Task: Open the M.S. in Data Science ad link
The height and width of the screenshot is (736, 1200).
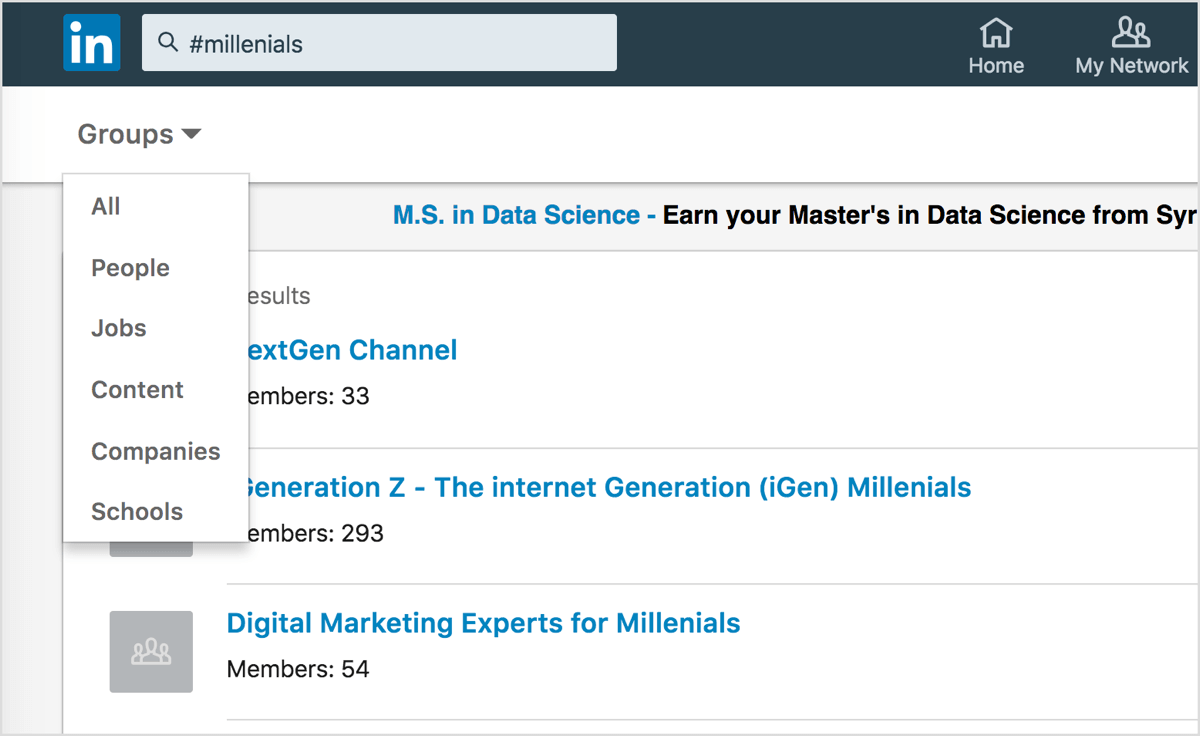Action: tap(516, 215)
